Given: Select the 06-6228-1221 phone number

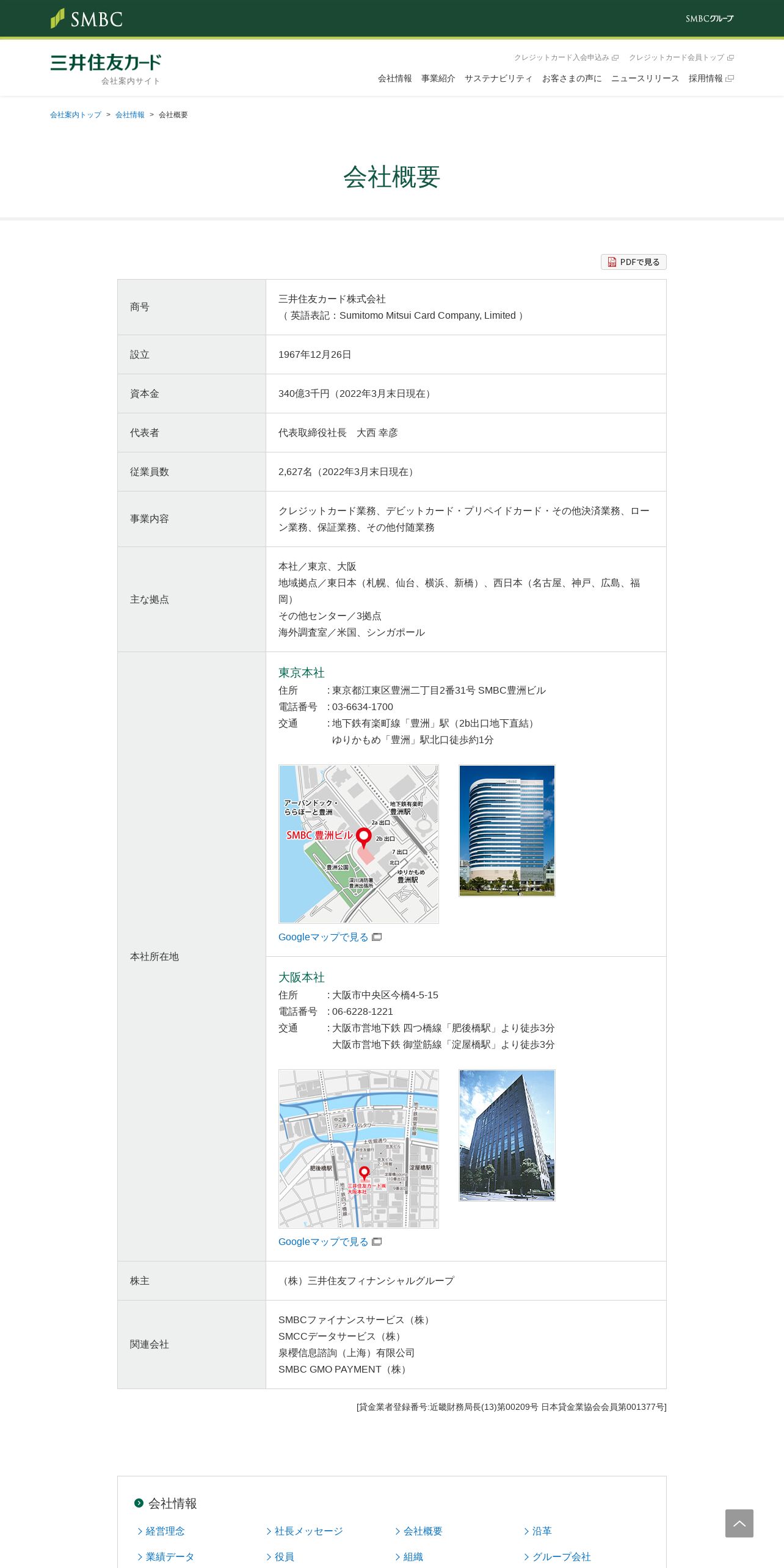Looking at the screenshot, I should click(363, 1012).
